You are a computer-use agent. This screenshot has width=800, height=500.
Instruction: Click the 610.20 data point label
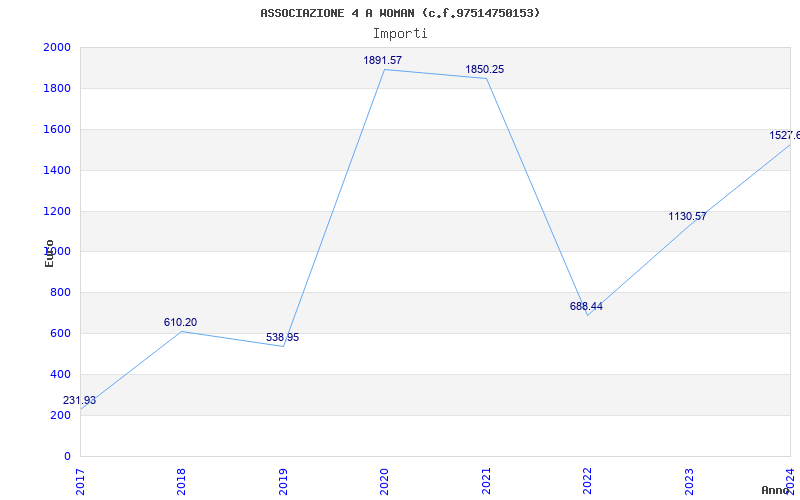pyautogui.click(x=180, y=322)
